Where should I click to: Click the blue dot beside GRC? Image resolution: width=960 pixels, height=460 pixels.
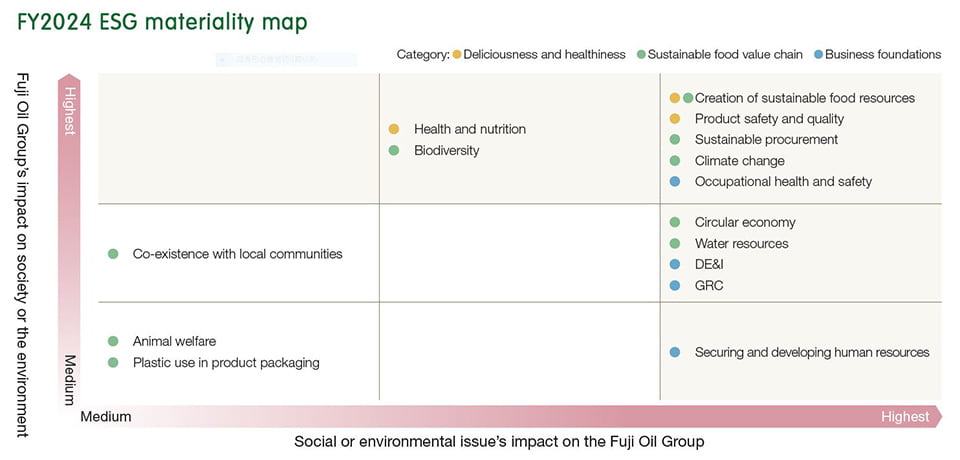point(675,285)
